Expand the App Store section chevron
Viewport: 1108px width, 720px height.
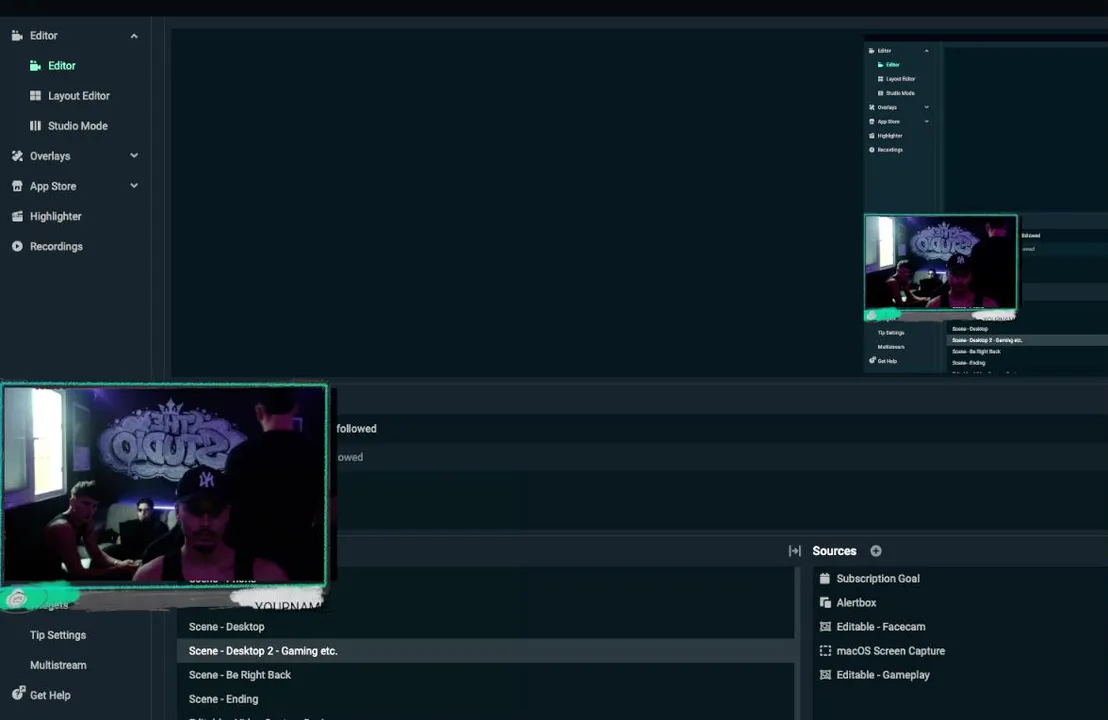pos(134,186)
